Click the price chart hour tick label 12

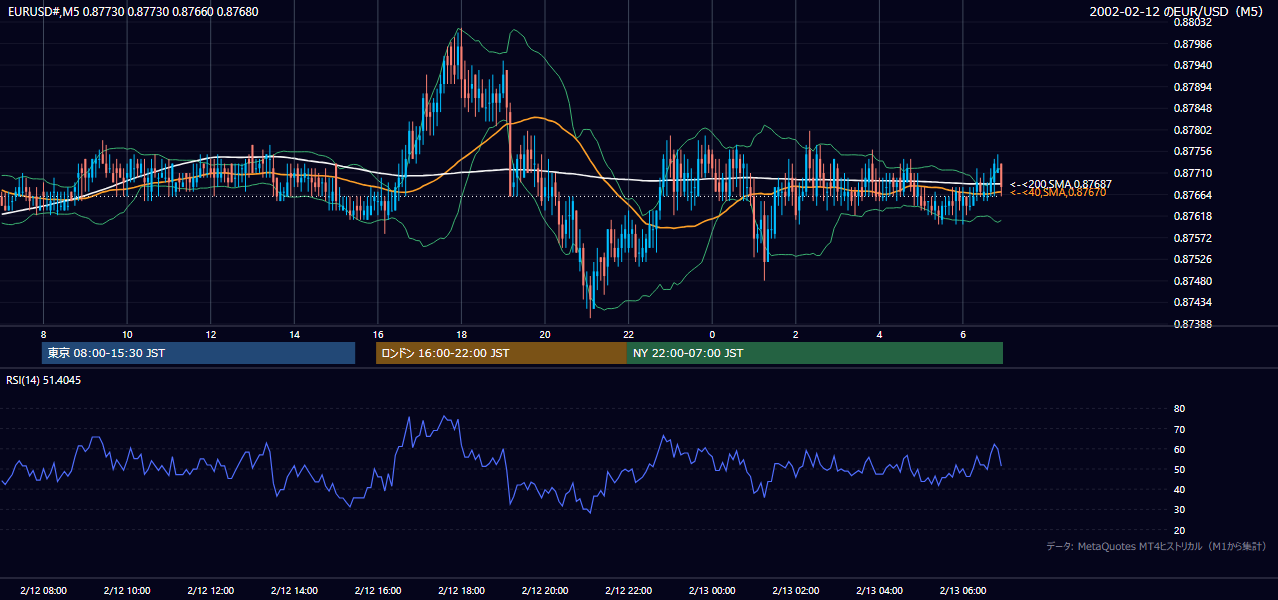pyautogui.click(x=210, y=334)
